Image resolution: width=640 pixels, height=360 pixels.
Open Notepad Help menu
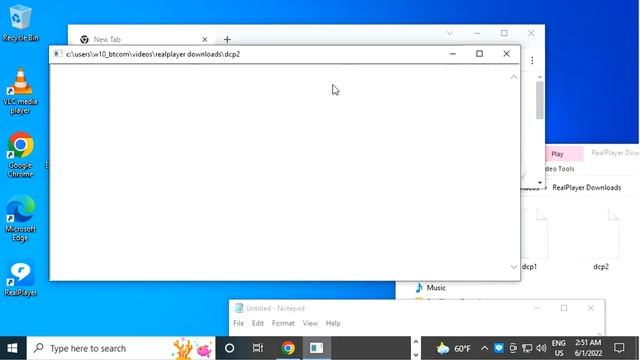[333, 323]
